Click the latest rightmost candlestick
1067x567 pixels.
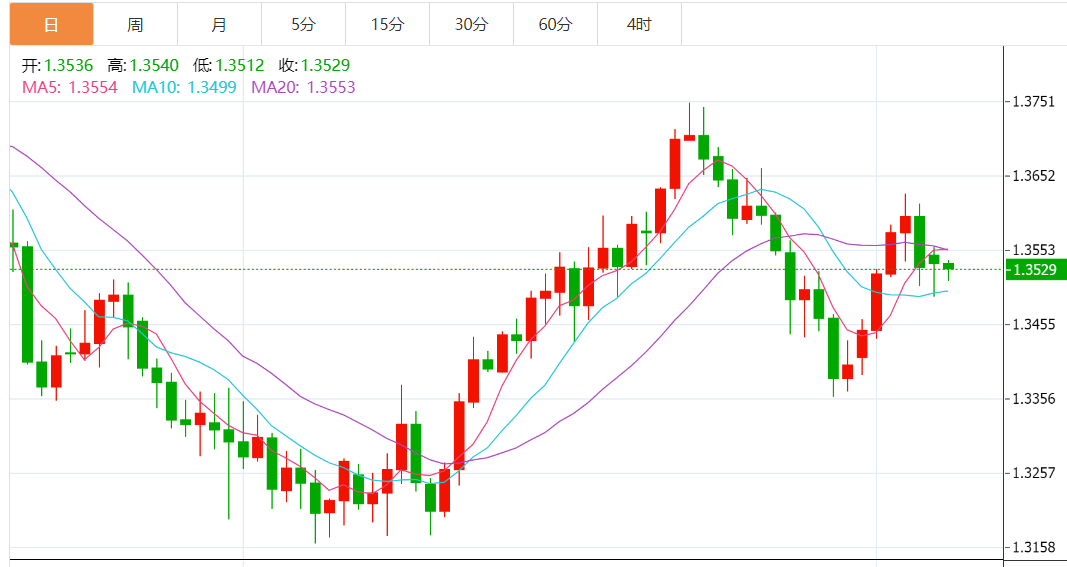pos(948,266)
